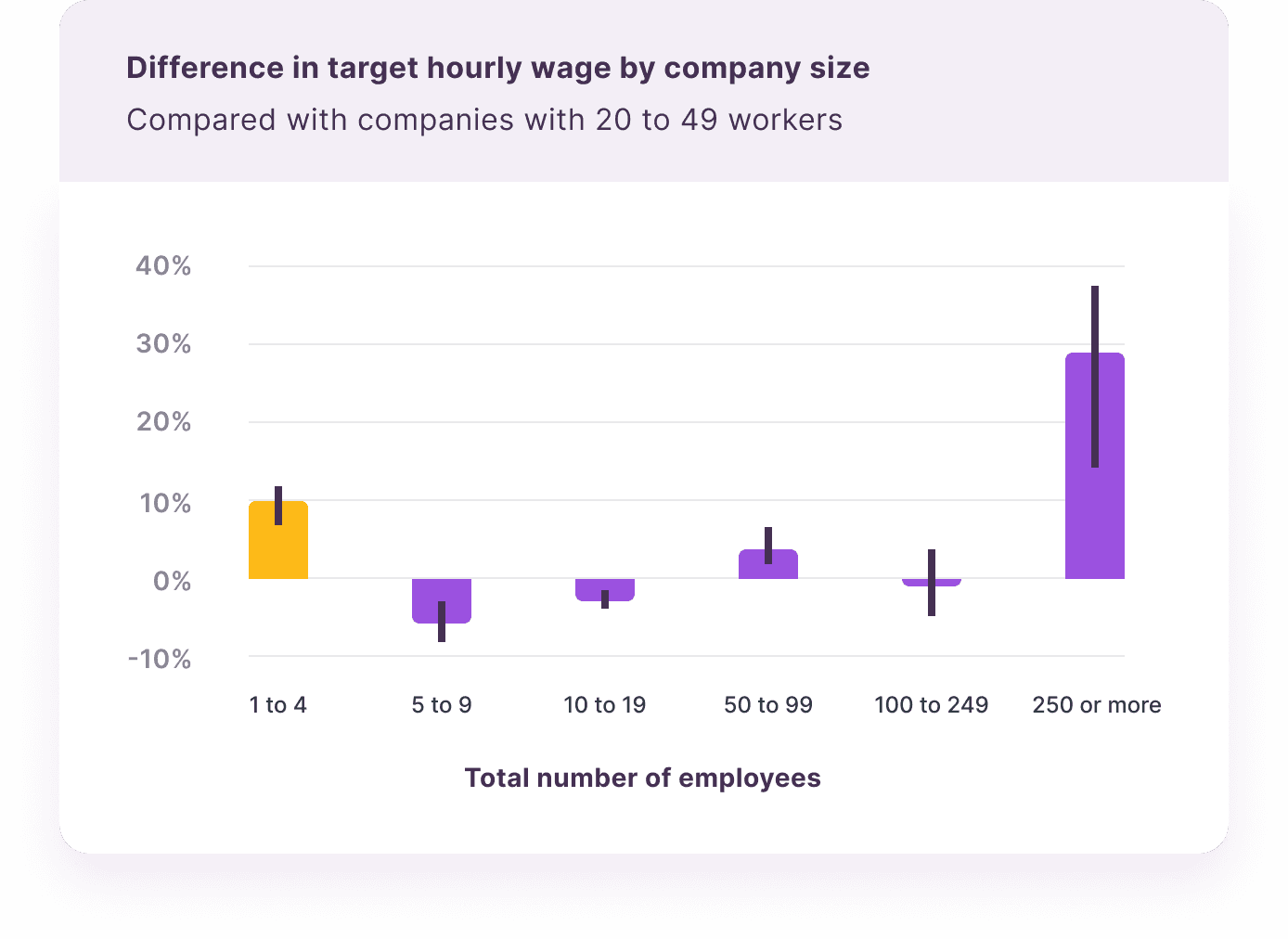The height and width of the screenshot is (939, 1288).
Task: Click the '30%' axis label
Action: pos(163,344)
